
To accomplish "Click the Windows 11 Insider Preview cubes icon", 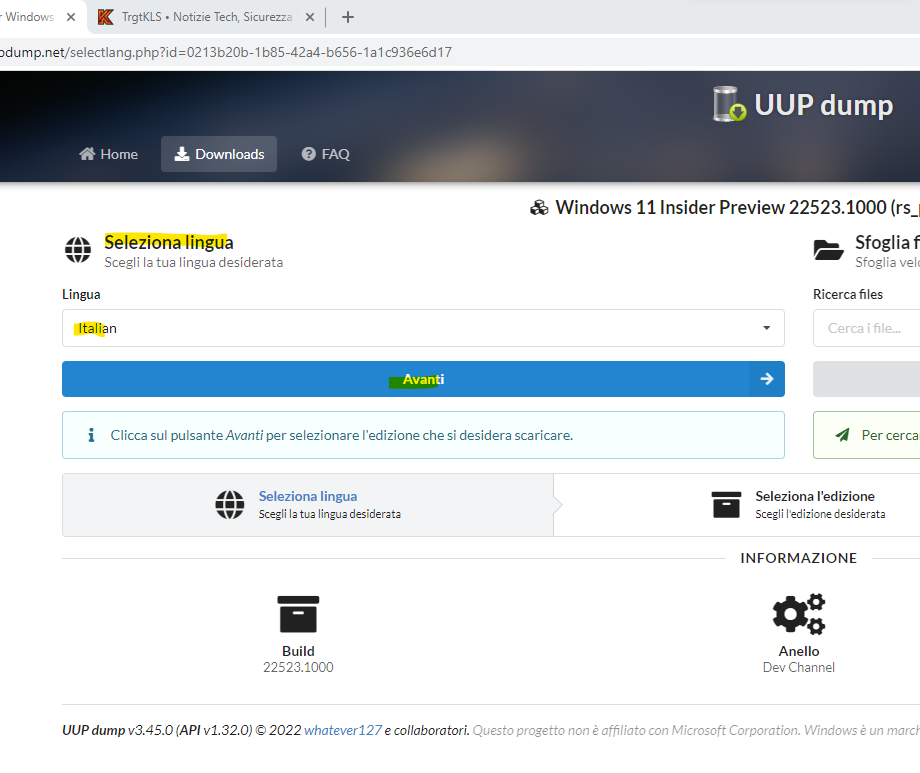I will click(x=539, y=208).
